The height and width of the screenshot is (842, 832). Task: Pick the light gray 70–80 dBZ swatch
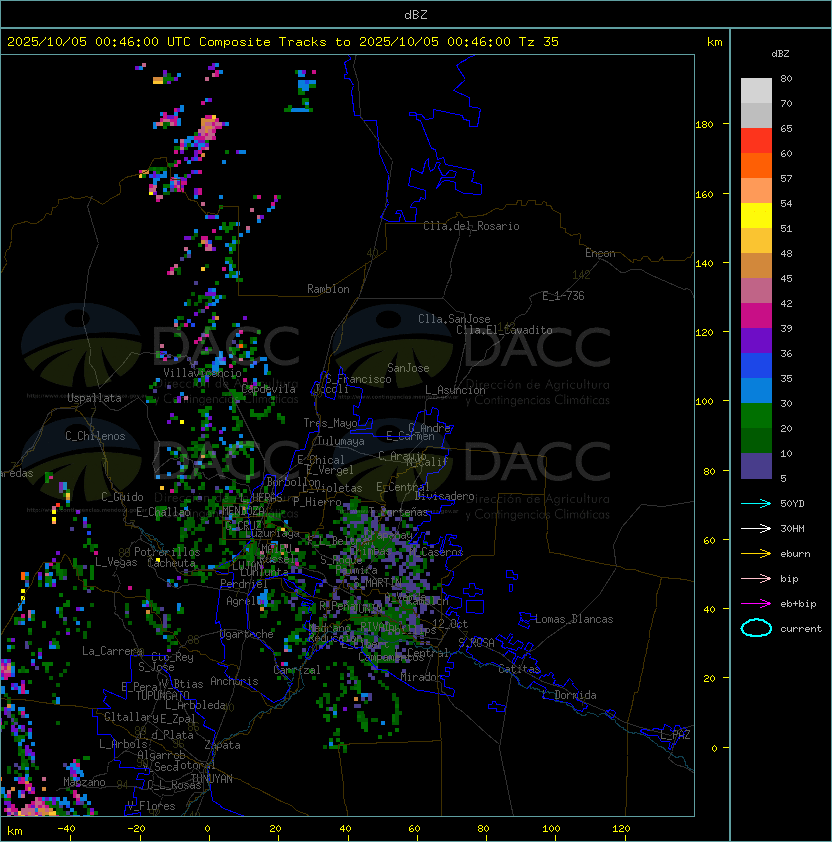click(x=756, y=91)
